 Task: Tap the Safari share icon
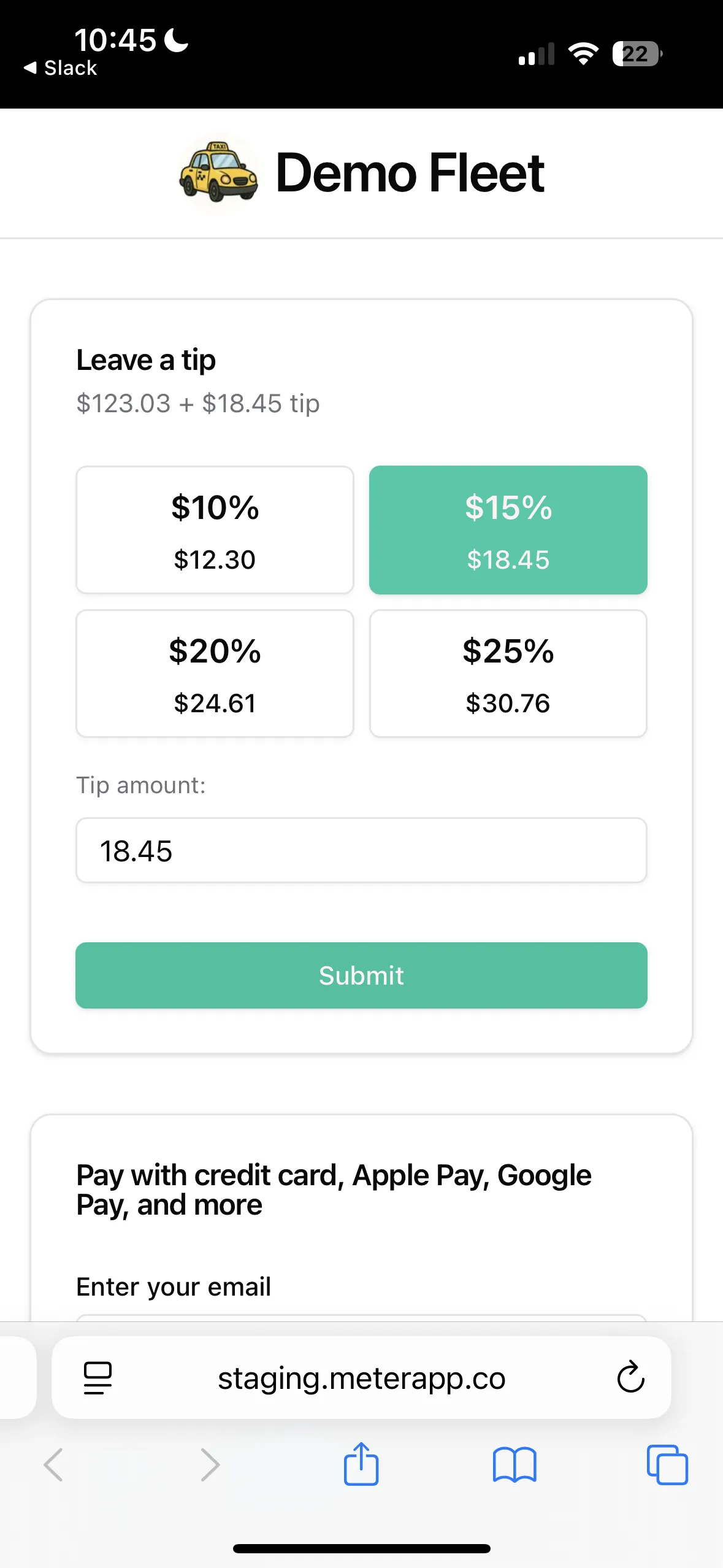(361, 1464)
